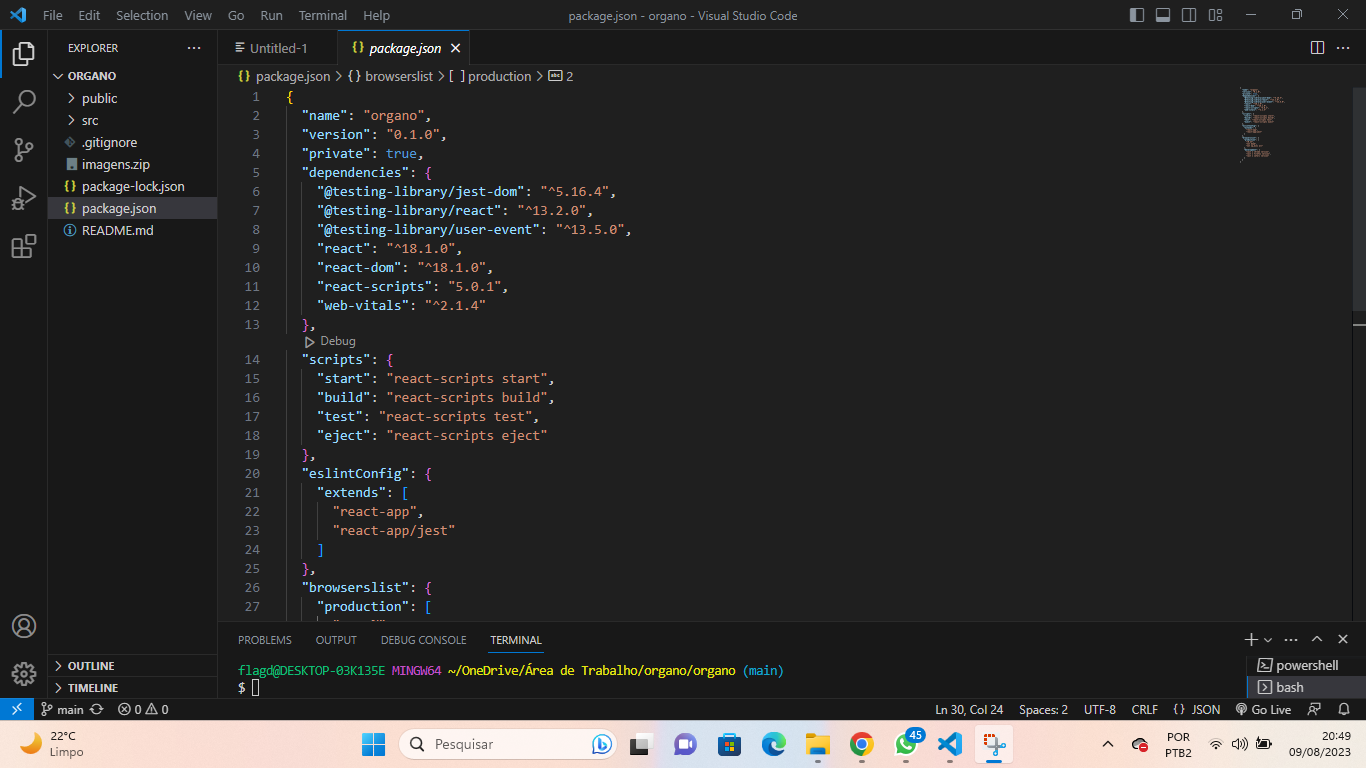1366x768 pixels.
Task: Select package.json breadcrumb segment
Action: click(284, 76)
